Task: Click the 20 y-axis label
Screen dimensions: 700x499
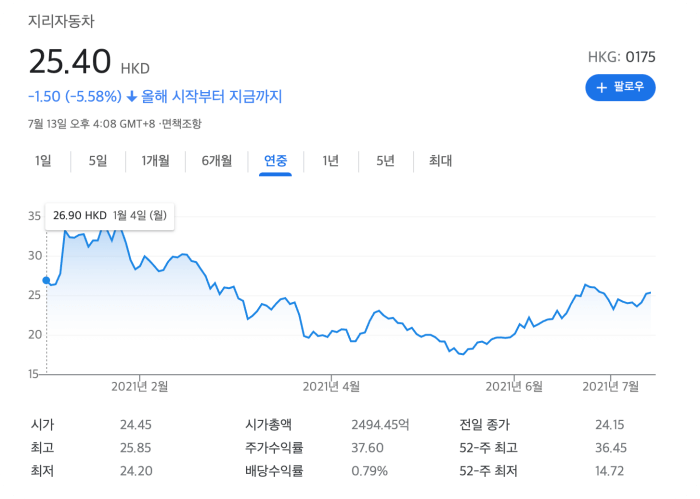Action: (34, 335)
